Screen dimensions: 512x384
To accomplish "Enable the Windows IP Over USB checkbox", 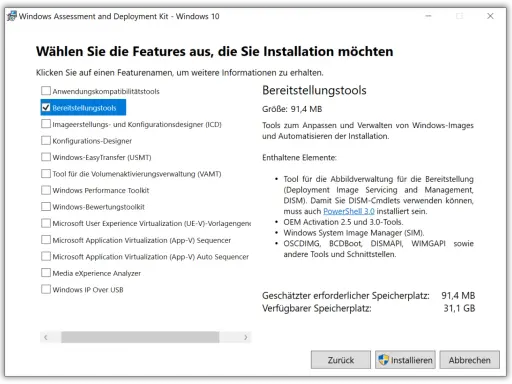I will (x=46, y=289).
